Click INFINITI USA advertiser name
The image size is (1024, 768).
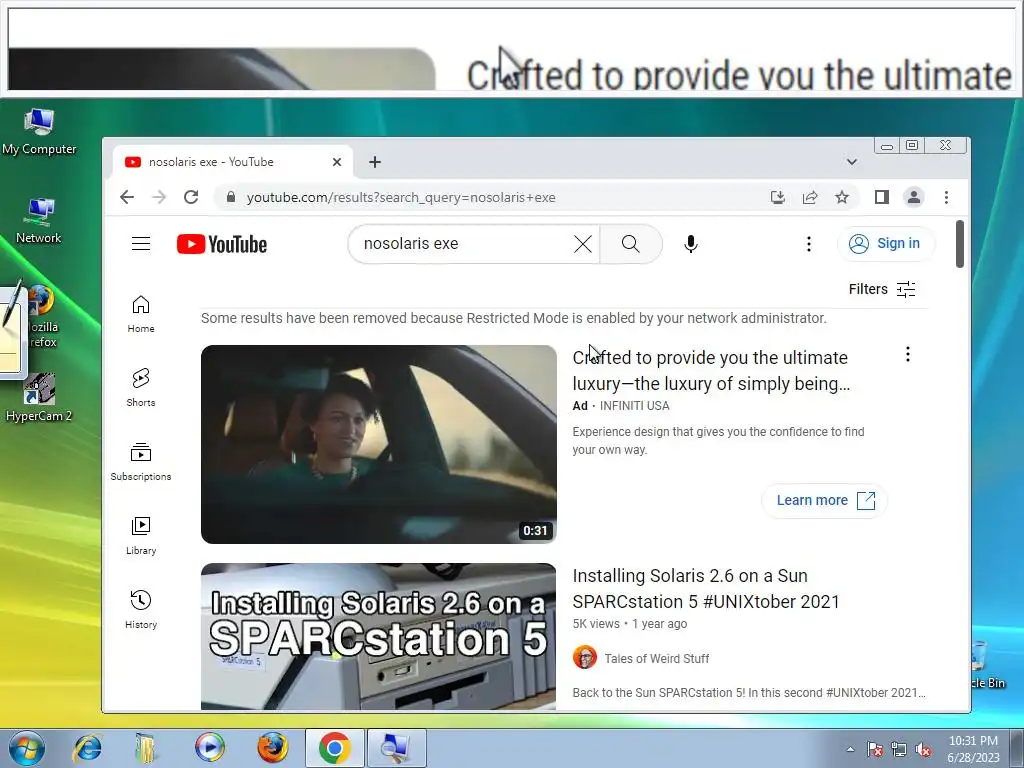pyautogui.click(x=634, y=406)
